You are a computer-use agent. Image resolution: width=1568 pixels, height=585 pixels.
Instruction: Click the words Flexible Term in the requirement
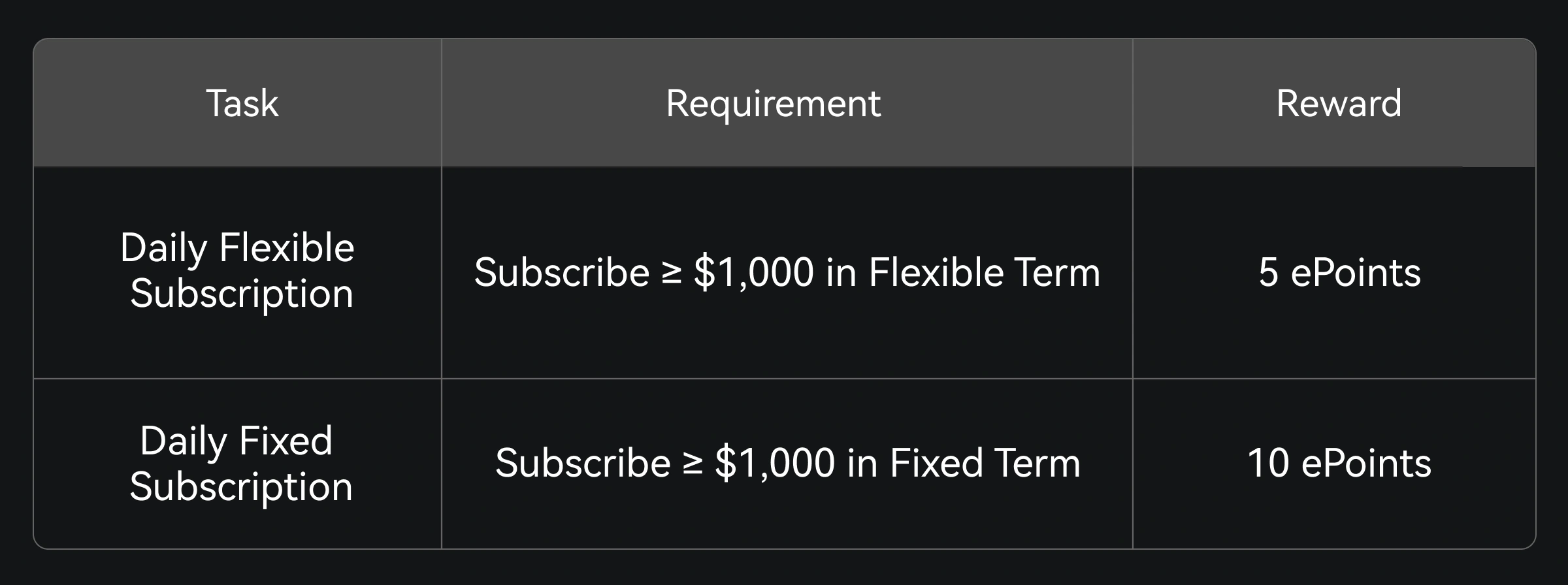[984, 272]
